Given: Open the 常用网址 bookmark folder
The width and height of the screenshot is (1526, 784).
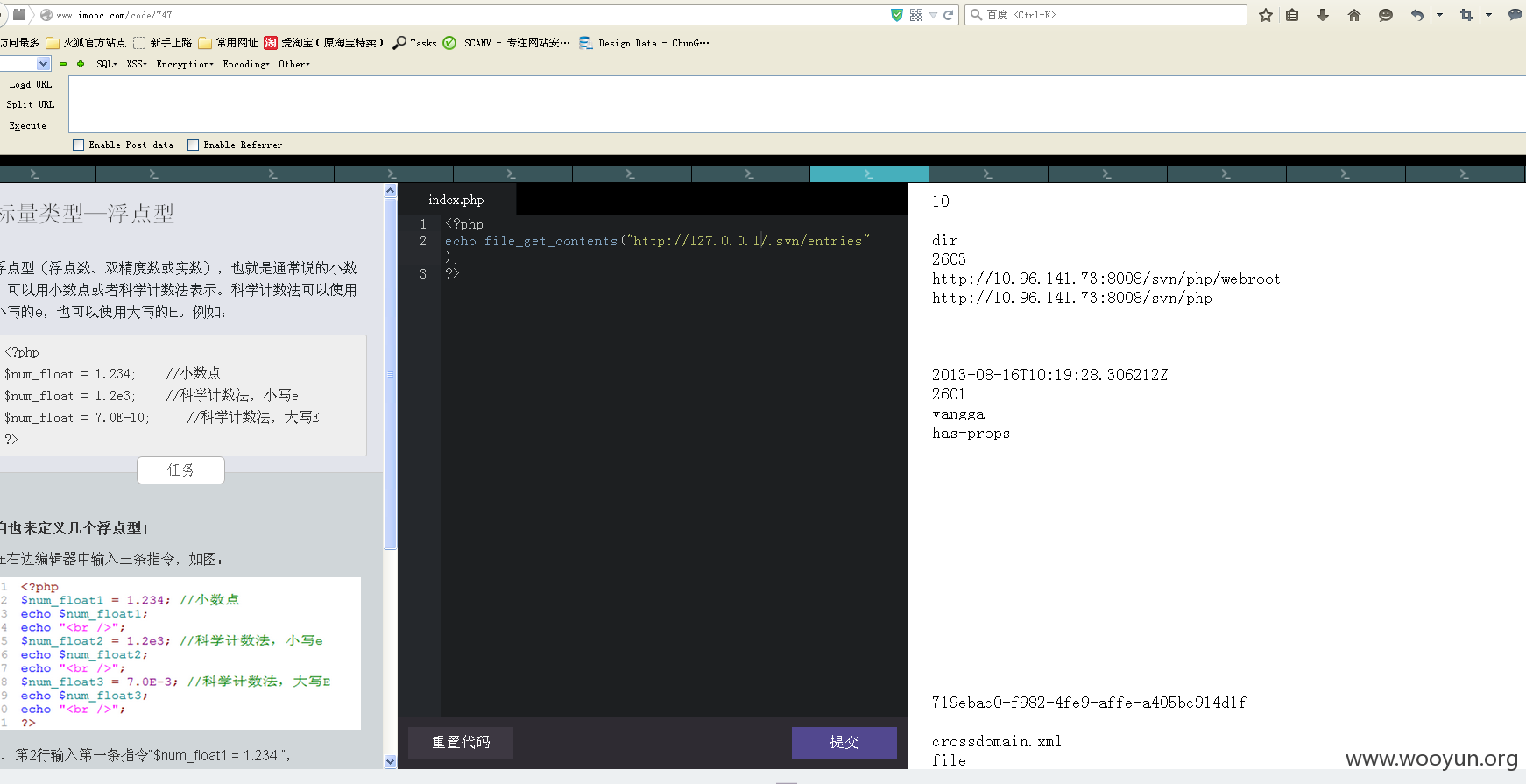Looking at the screenshot, I should tap(228, 43).
